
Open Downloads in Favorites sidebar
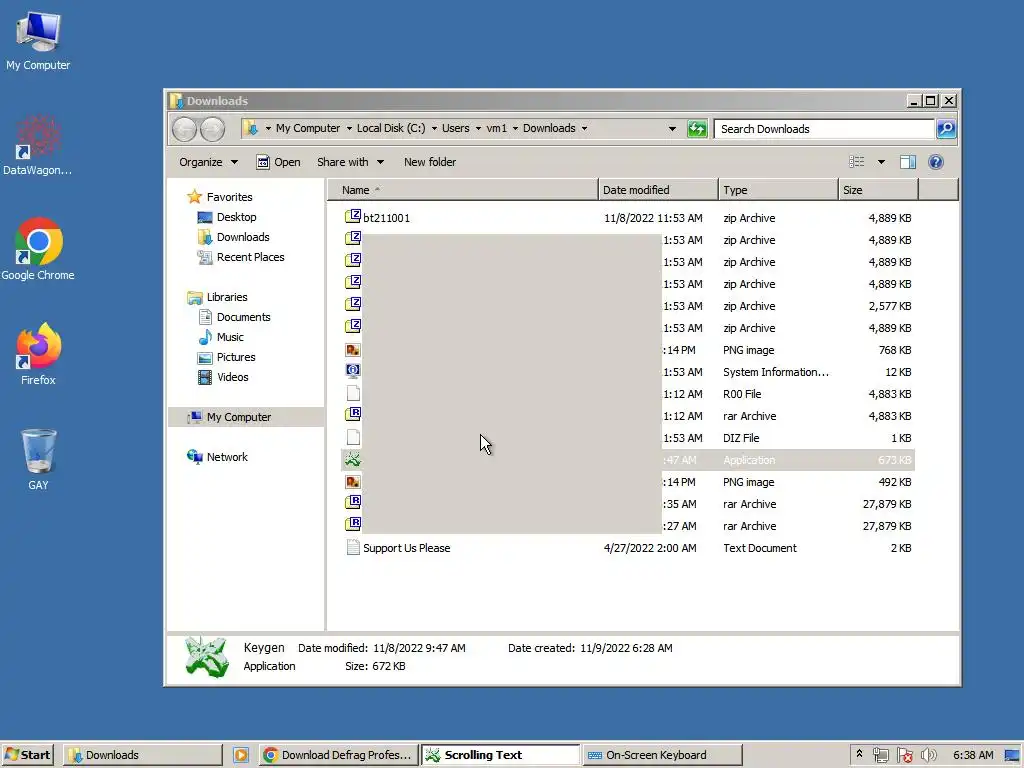[233, 237]
